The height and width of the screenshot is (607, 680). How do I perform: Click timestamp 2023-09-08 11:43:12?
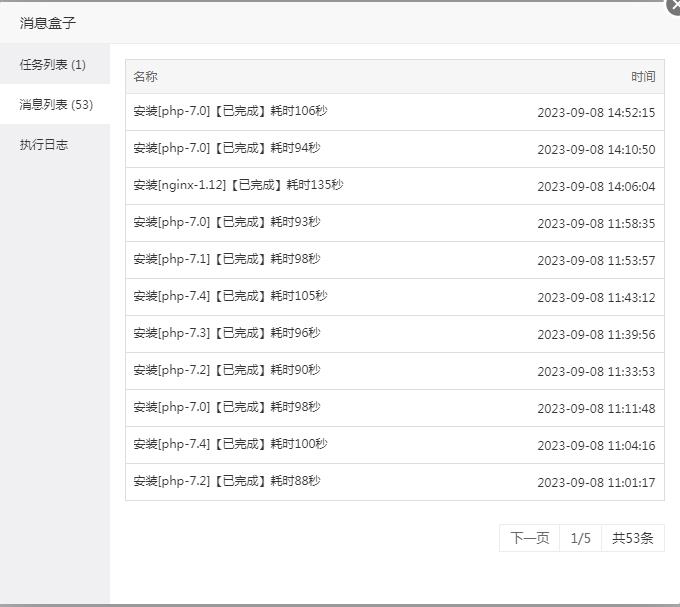[x=596, y=298]
